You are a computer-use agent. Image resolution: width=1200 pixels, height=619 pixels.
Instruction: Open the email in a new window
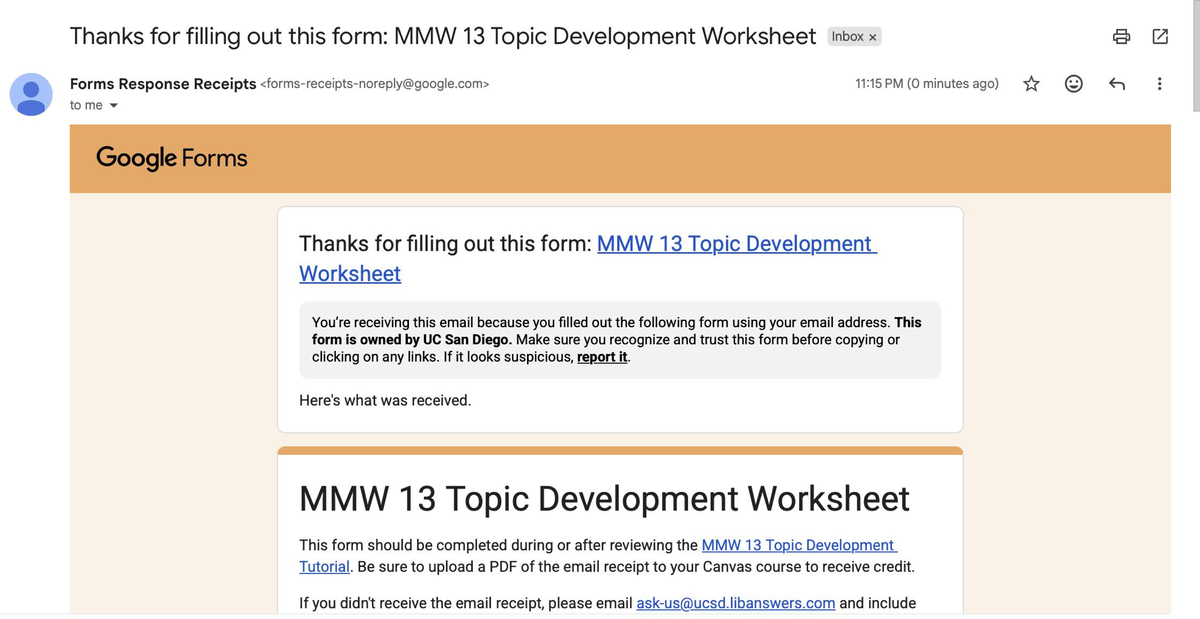[1160, 37]
